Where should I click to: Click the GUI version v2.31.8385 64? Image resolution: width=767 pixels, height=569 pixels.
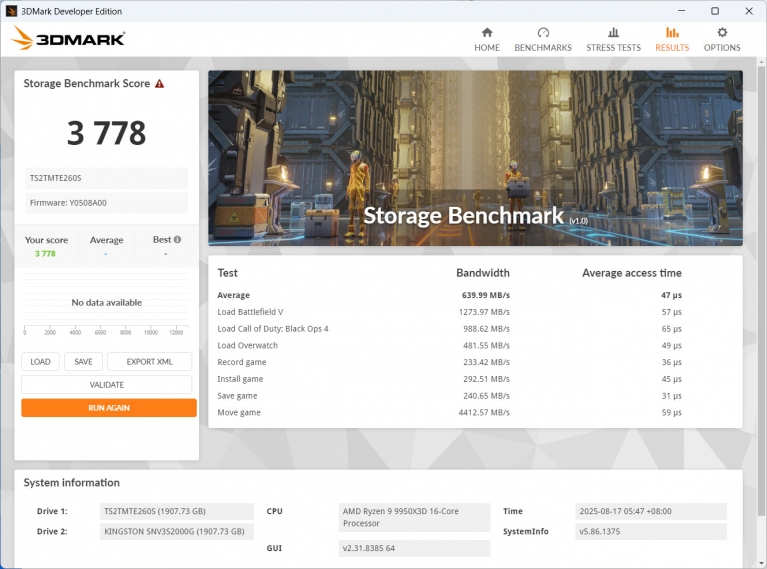point(414,548)
